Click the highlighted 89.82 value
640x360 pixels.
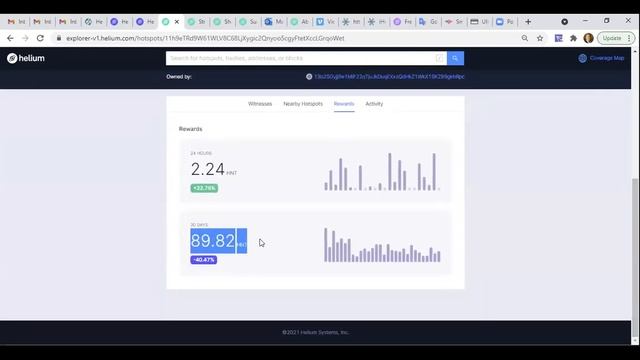pos(213,241)
